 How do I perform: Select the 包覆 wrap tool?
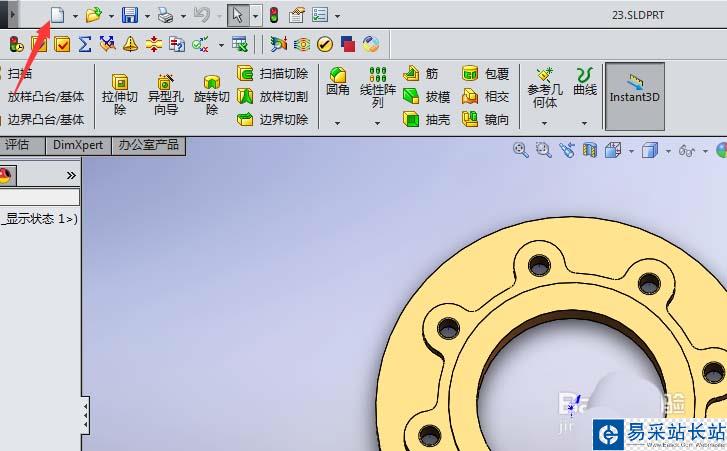tap(485, 73)
